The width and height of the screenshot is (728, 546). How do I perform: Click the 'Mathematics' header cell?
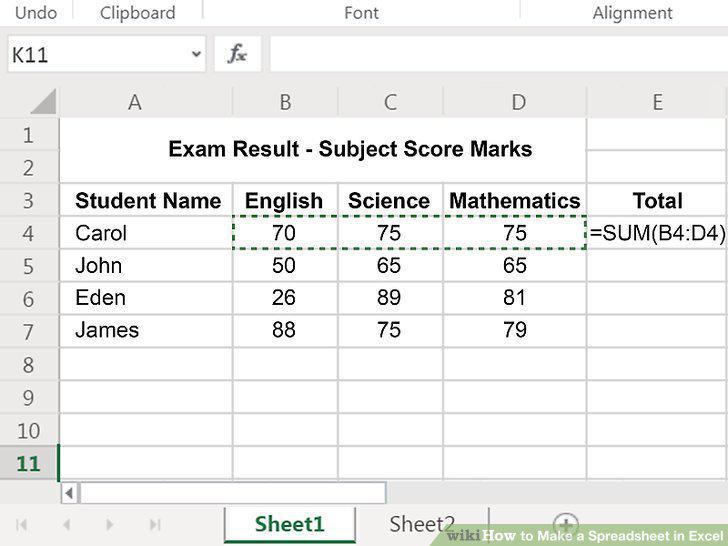tap(515, 200)
